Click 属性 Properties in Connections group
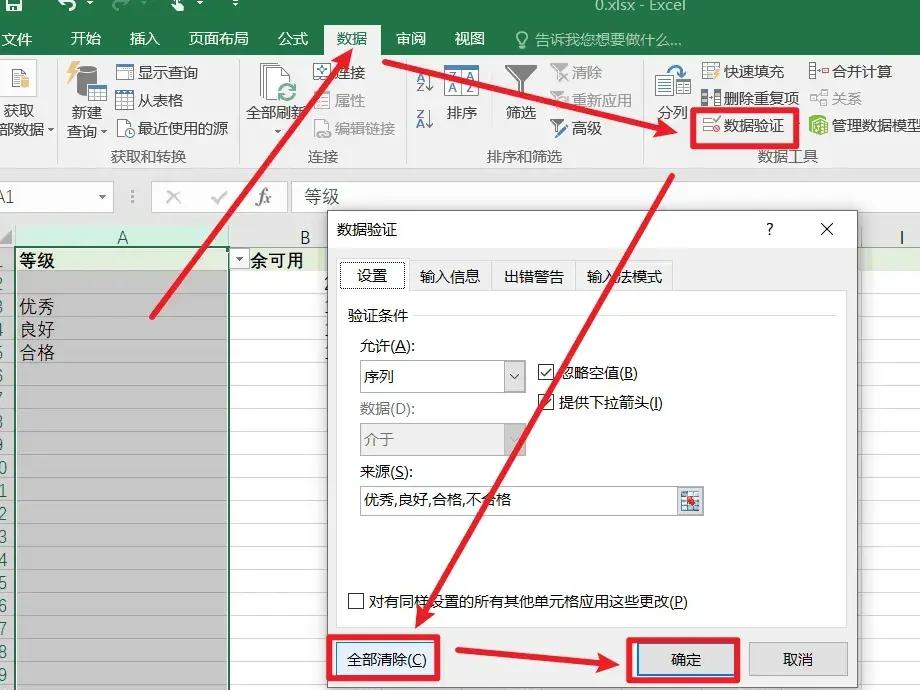 [x=340, y=100]
